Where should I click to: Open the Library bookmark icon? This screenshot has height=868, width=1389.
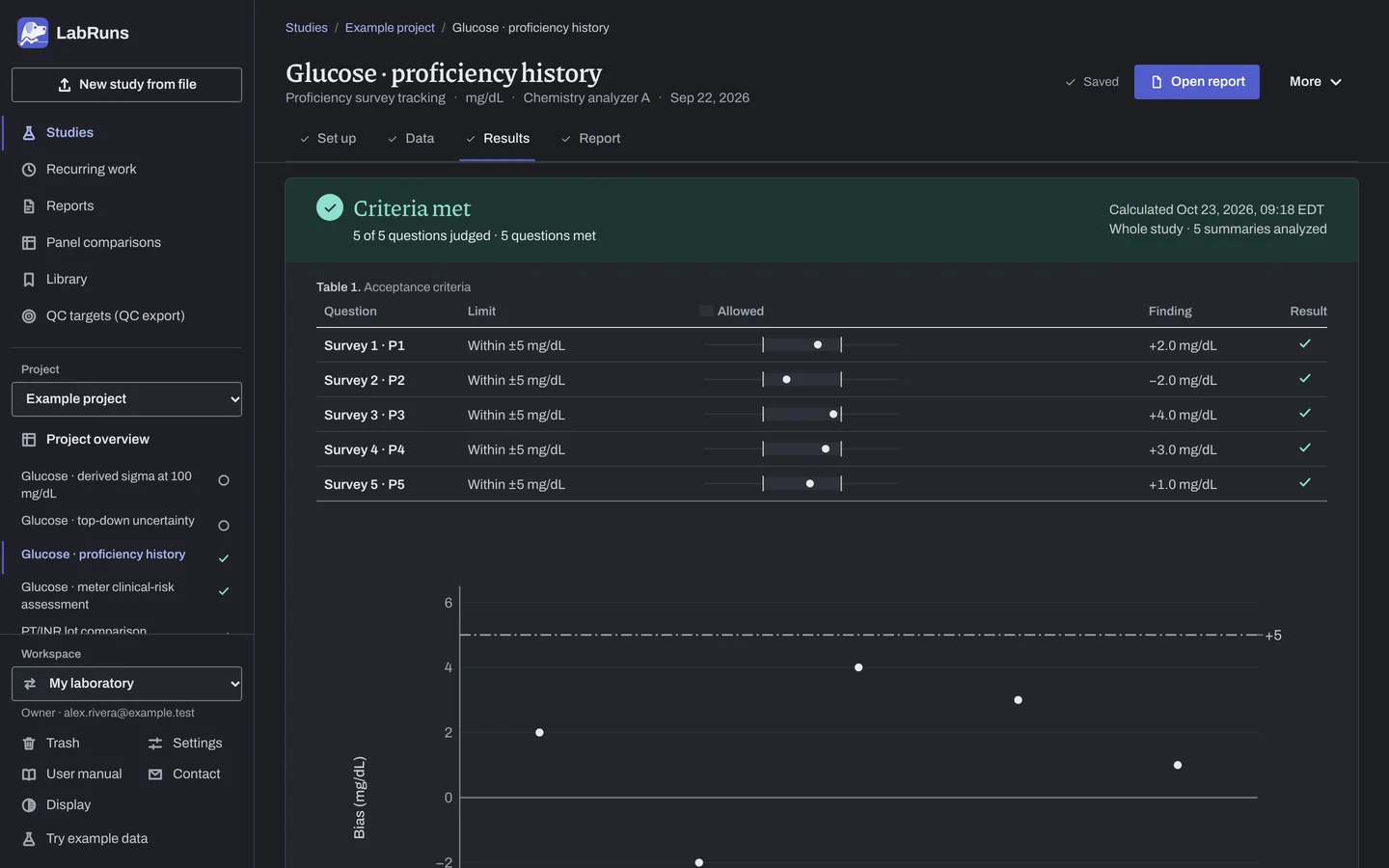pyautogui.click(x=29, y=280)
